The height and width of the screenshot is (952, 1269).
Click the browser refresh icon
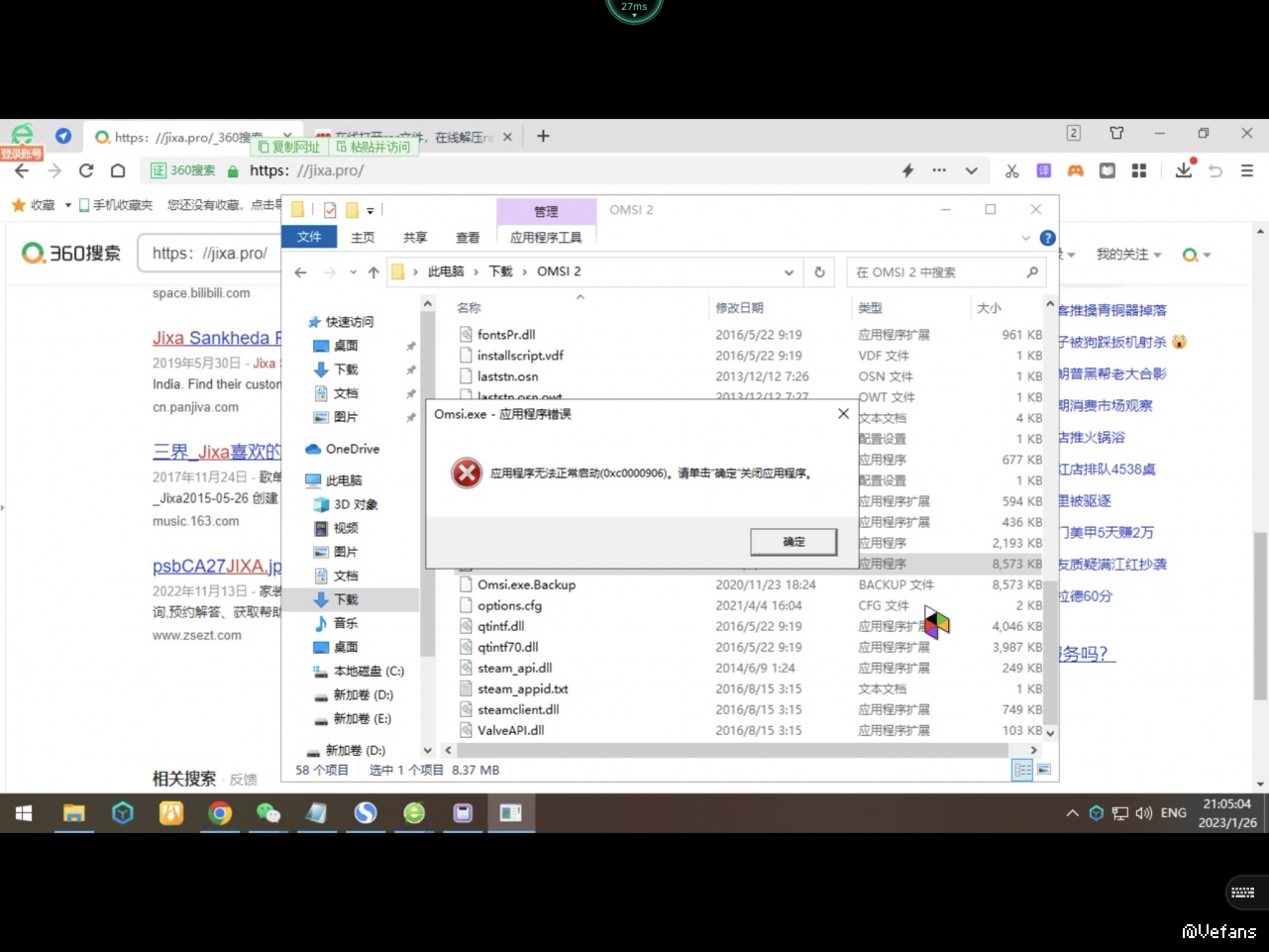[86, 170]
